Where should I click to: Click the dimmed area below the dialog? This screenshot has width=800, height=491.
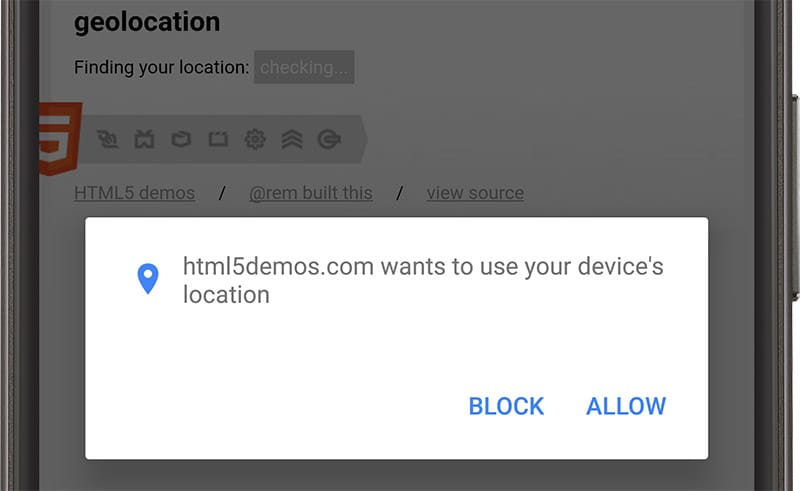400,476
